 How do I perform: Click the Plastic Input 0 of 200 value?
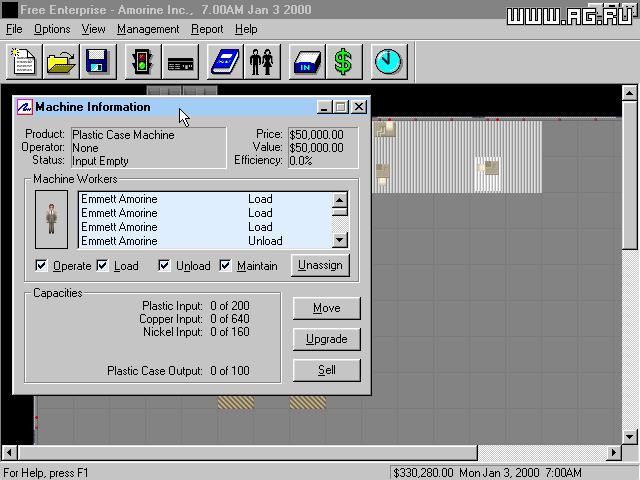tap(230, 306)
